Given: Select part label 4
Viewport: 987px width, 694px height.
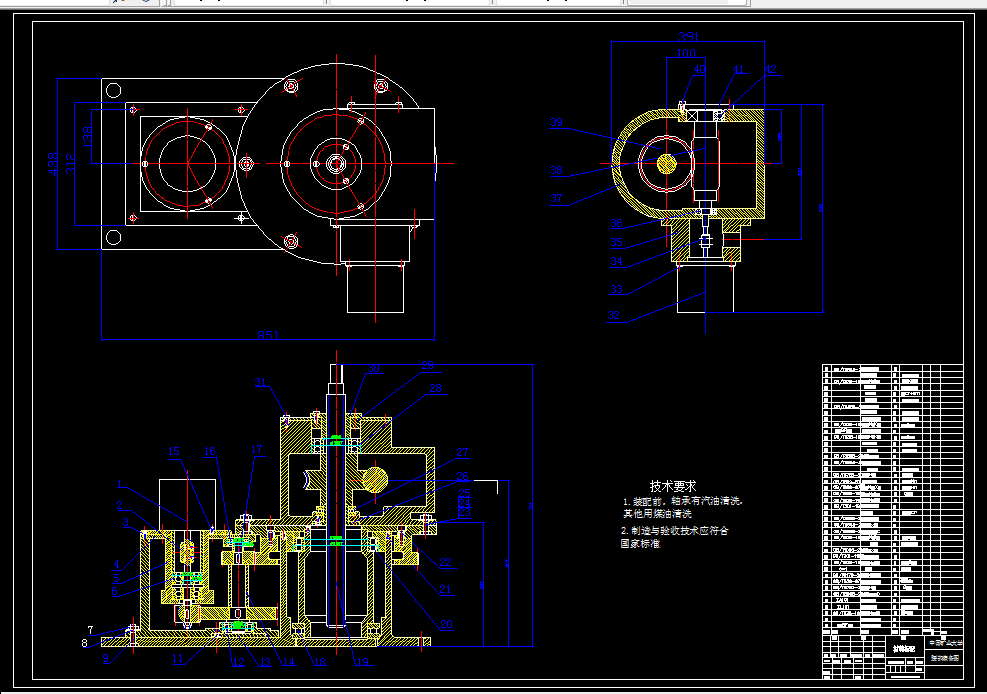Looking at the screenshot, I should (x=116, y=564).
